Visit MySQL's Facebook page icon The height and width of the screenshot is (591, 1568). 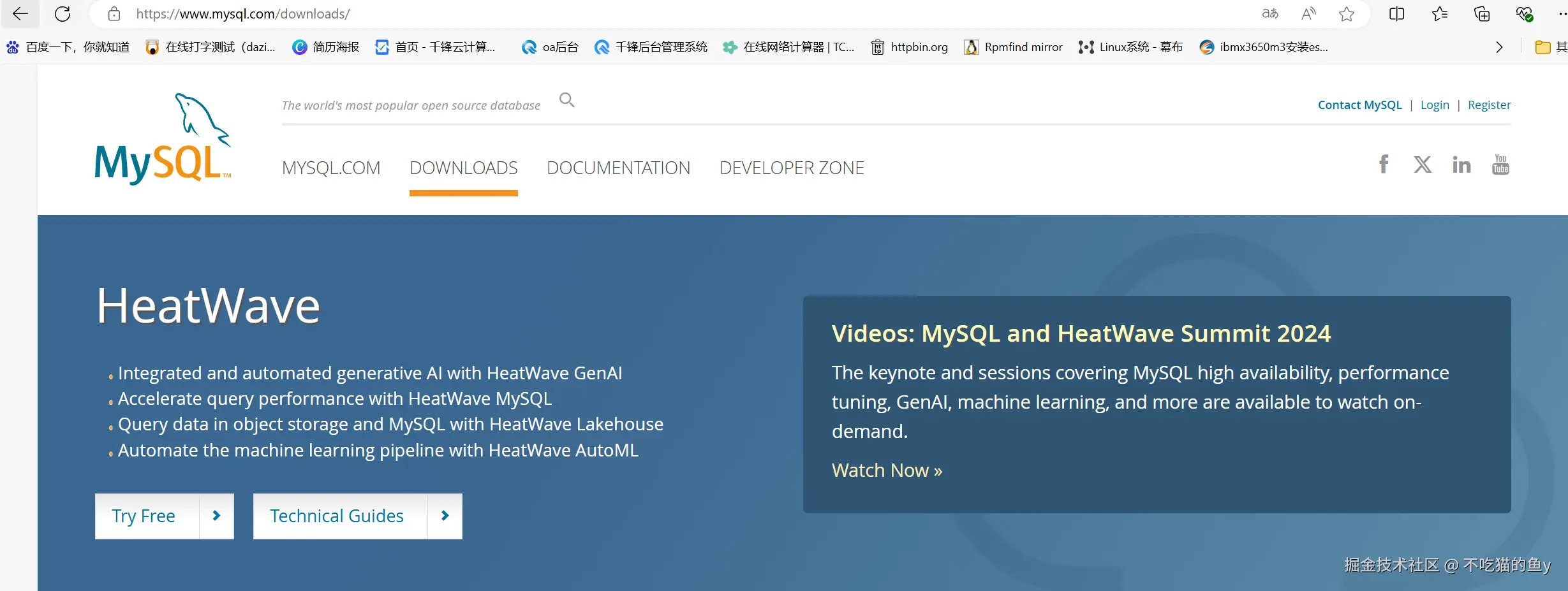click(1384, 164)
